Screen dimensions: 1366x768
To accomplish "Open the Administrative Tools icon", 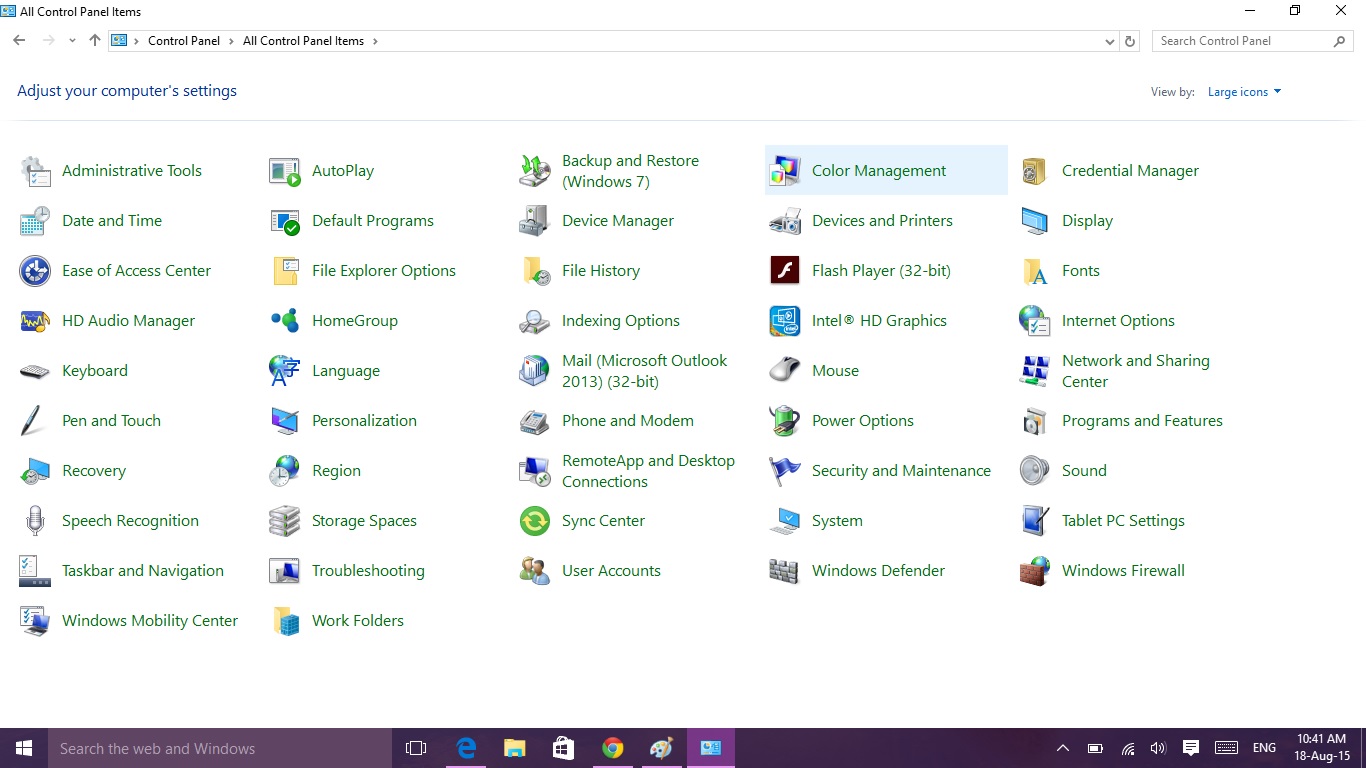I will (35, 171).
